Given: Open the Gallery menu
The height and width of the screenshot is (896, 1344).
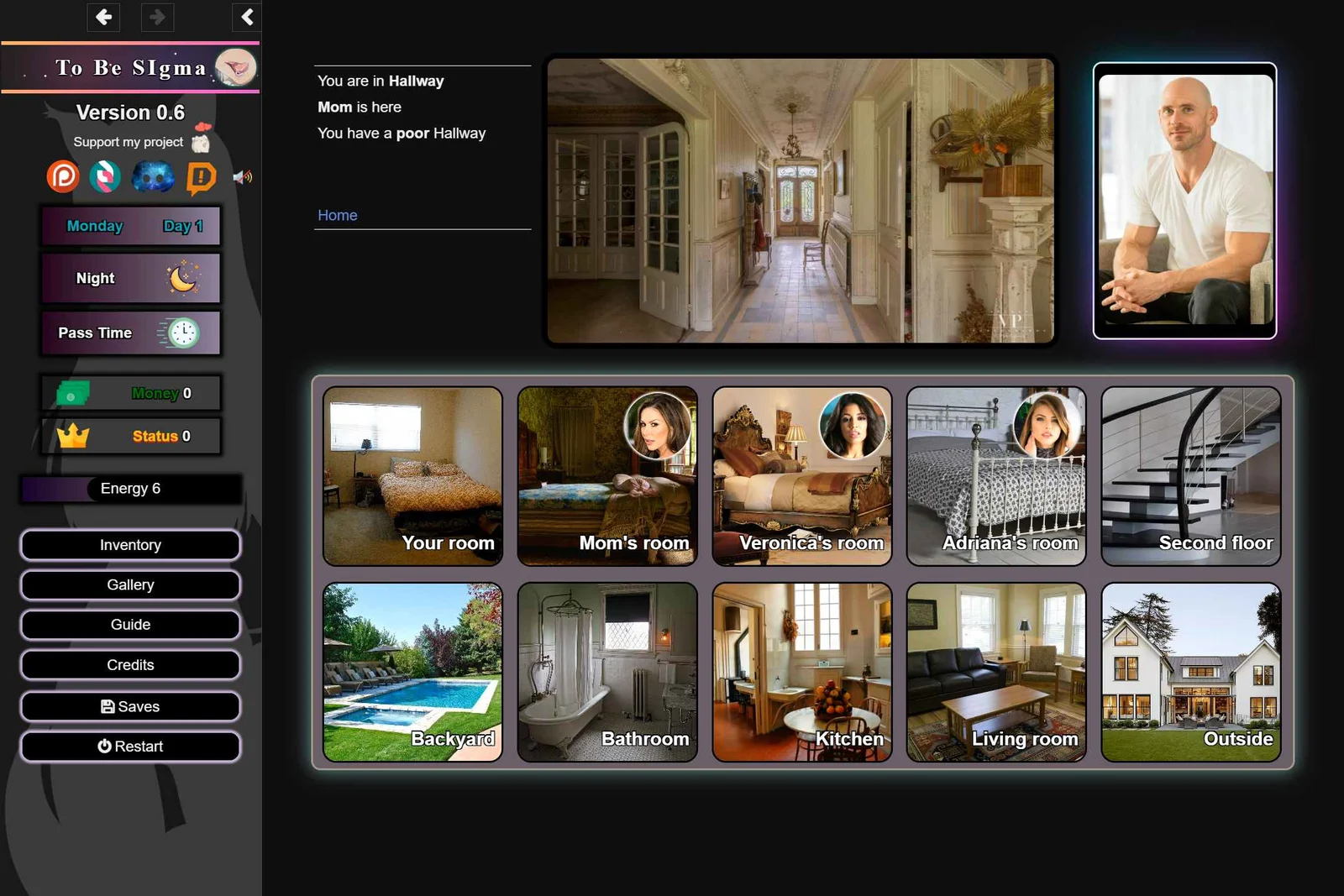Looking at the screenshot, I should point(130,584).
